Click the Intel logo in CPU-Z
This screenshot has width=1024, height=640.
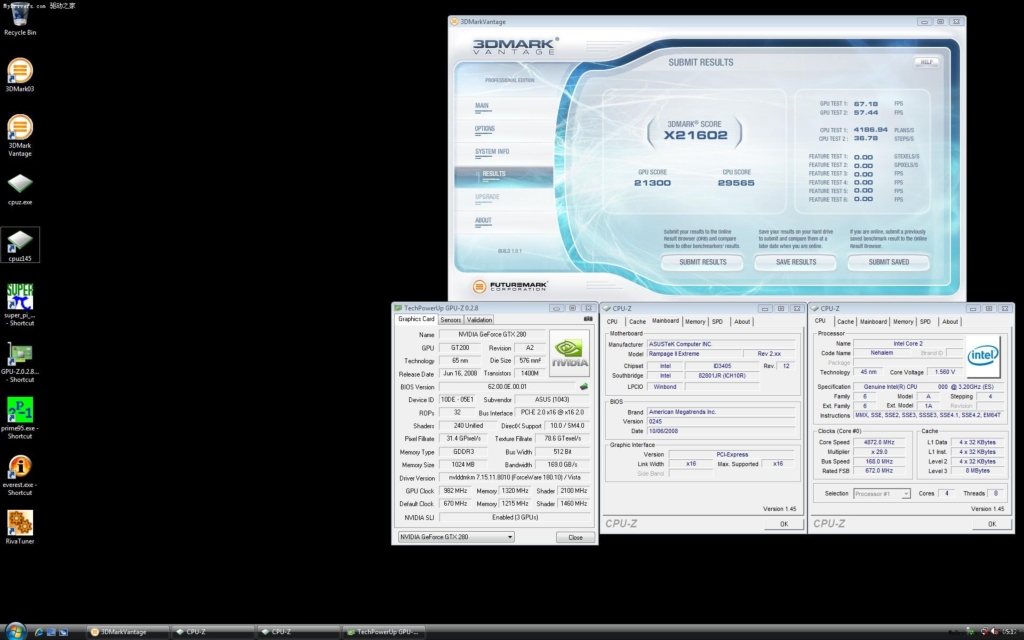click(983, 356)
